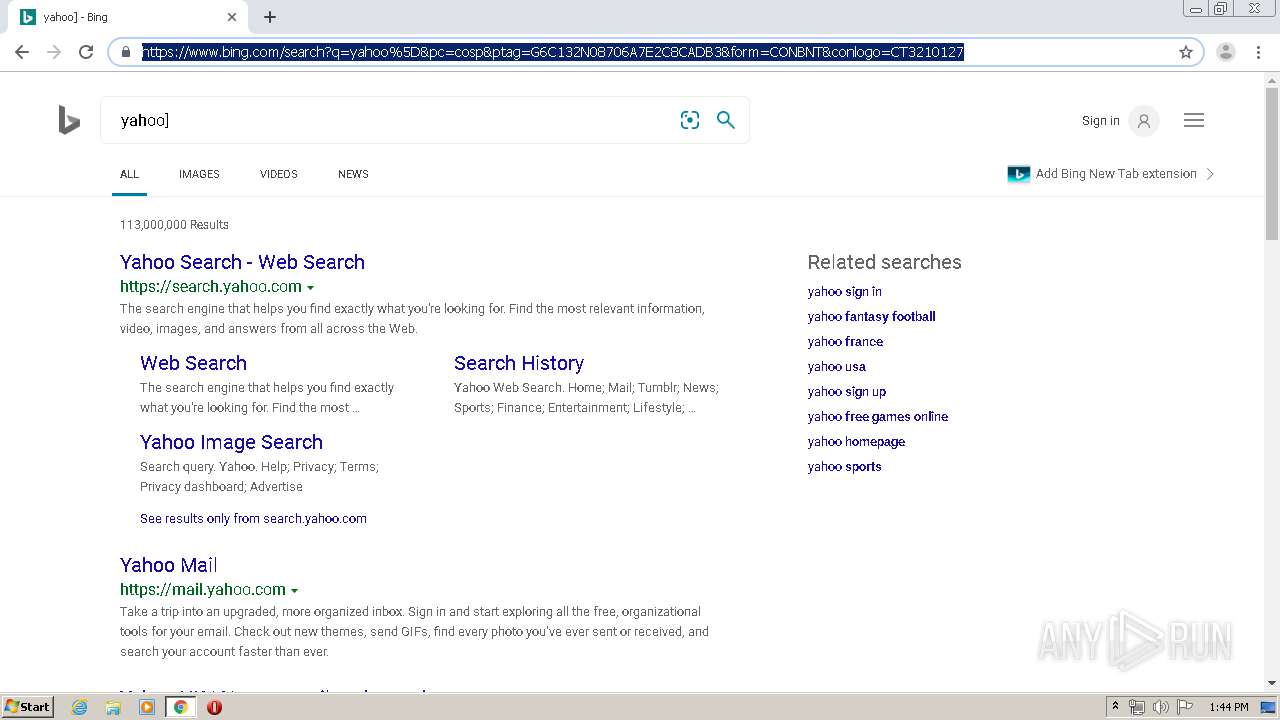Open File Explorer from taskbar

[x=113, y=707]
